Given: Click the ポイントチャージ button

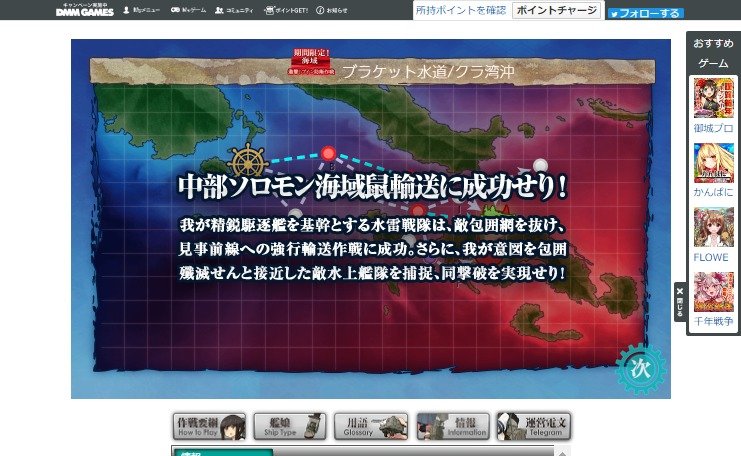Looking at the screenshot, I should click(556, 10).
